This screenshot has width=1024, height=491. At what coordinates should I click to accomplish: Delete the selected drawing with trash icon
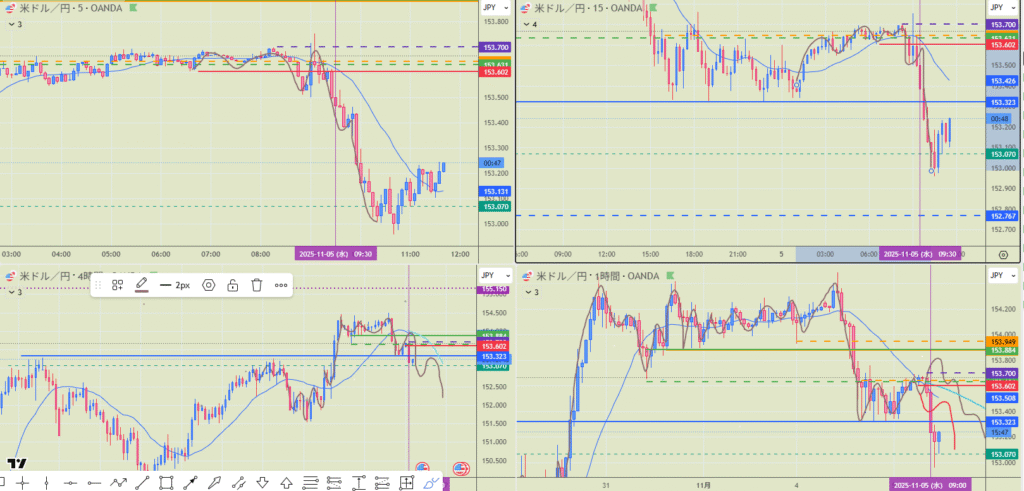(x=256, y=285)
